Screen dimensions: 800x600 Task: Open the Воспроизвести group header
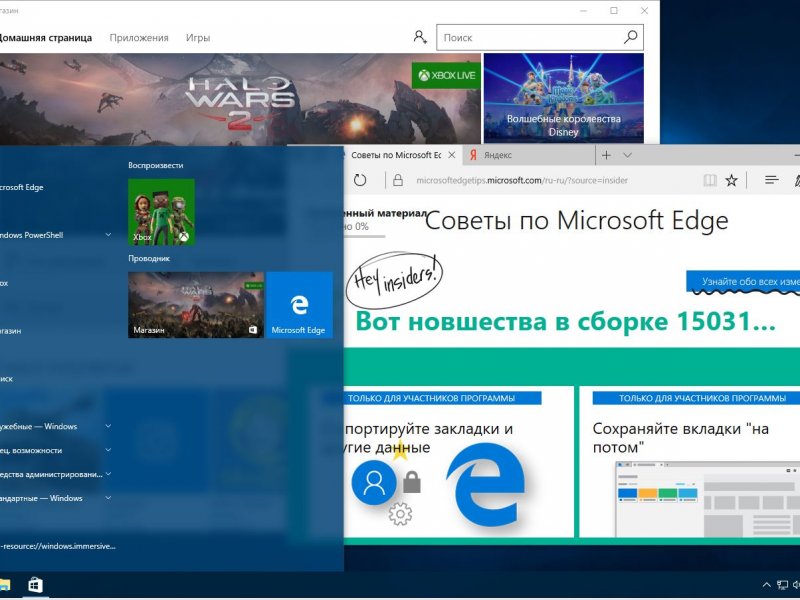(156, 165)
